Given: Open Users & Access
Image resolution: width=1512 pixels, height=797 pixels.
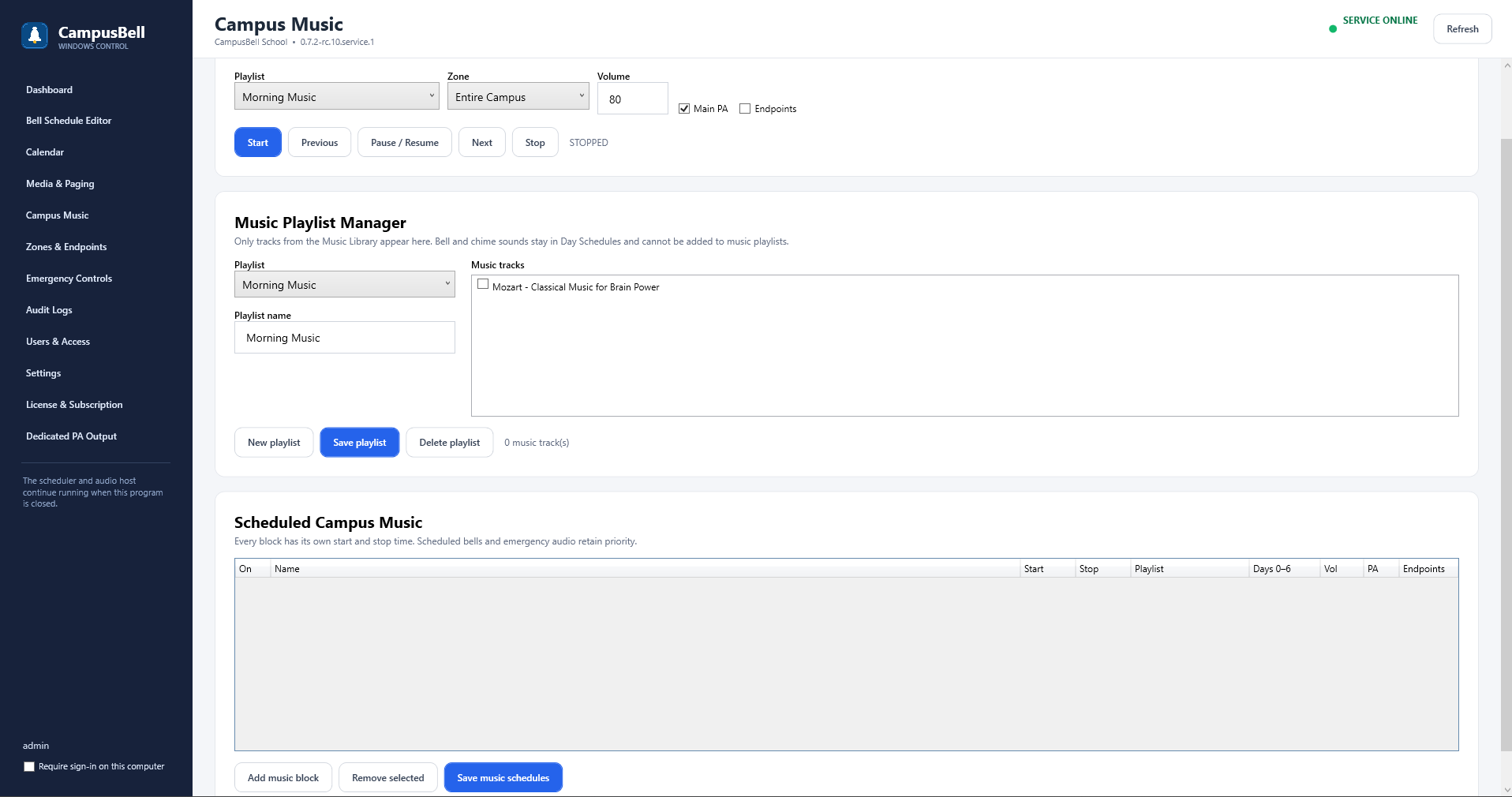Looking at the screenshot, I should (58, 342).
